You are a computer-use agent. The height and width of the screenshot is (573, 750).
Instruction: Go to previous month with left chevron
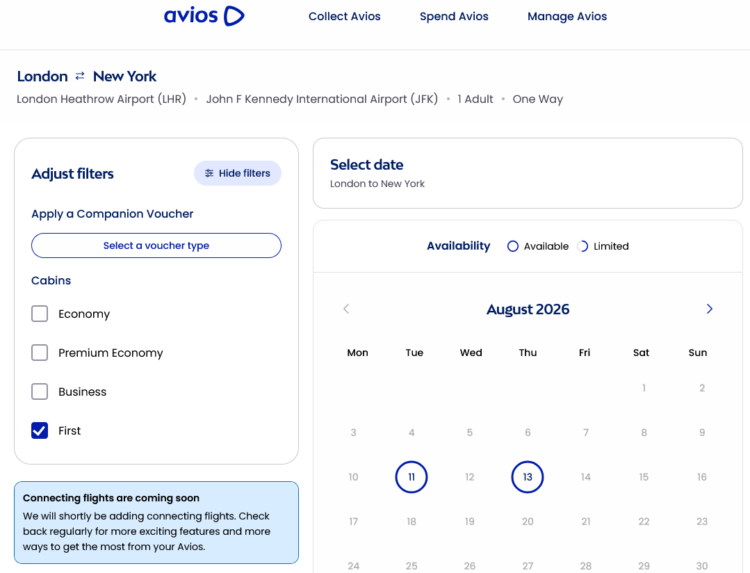click(346, 309)
